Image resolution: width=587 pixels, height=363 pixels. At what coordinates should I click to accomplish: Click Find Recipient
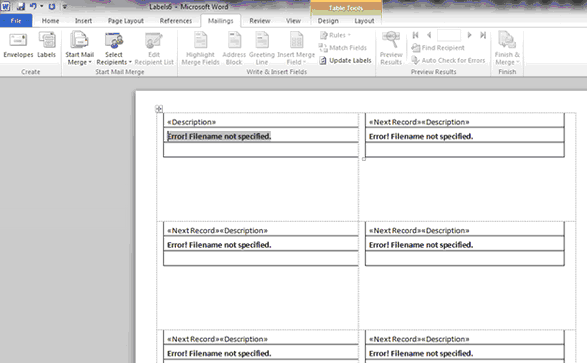coord(438,48)
